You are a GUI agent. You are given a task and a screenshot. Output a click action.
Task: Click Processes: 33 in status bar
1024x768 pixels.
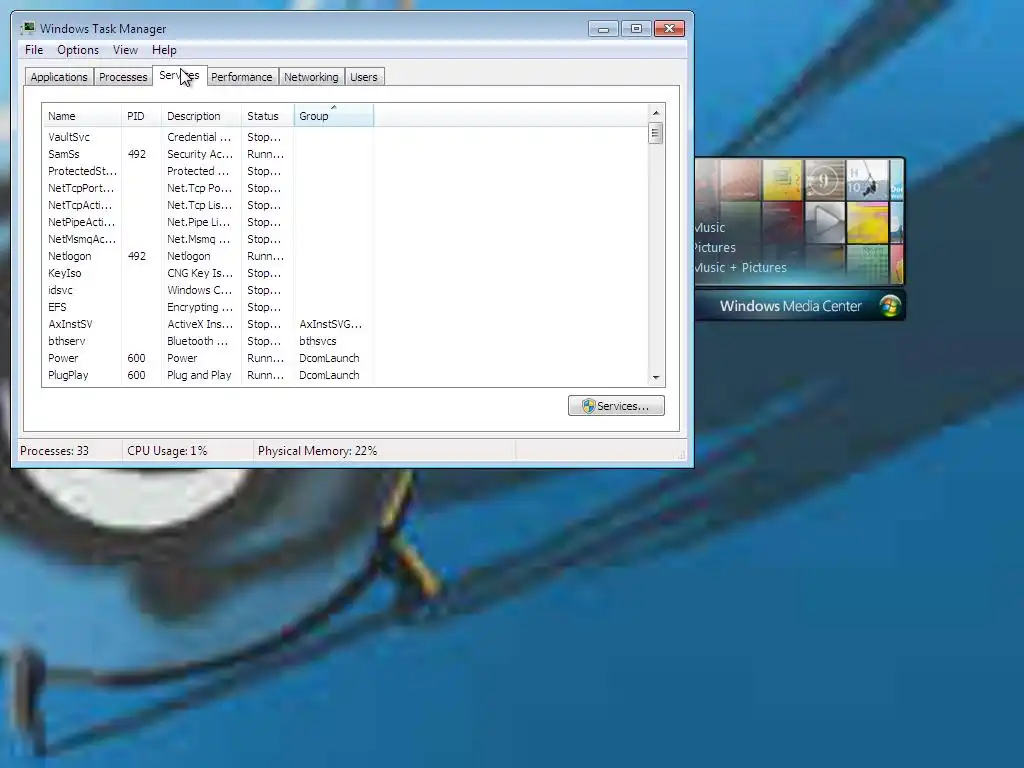pos(54,451)
